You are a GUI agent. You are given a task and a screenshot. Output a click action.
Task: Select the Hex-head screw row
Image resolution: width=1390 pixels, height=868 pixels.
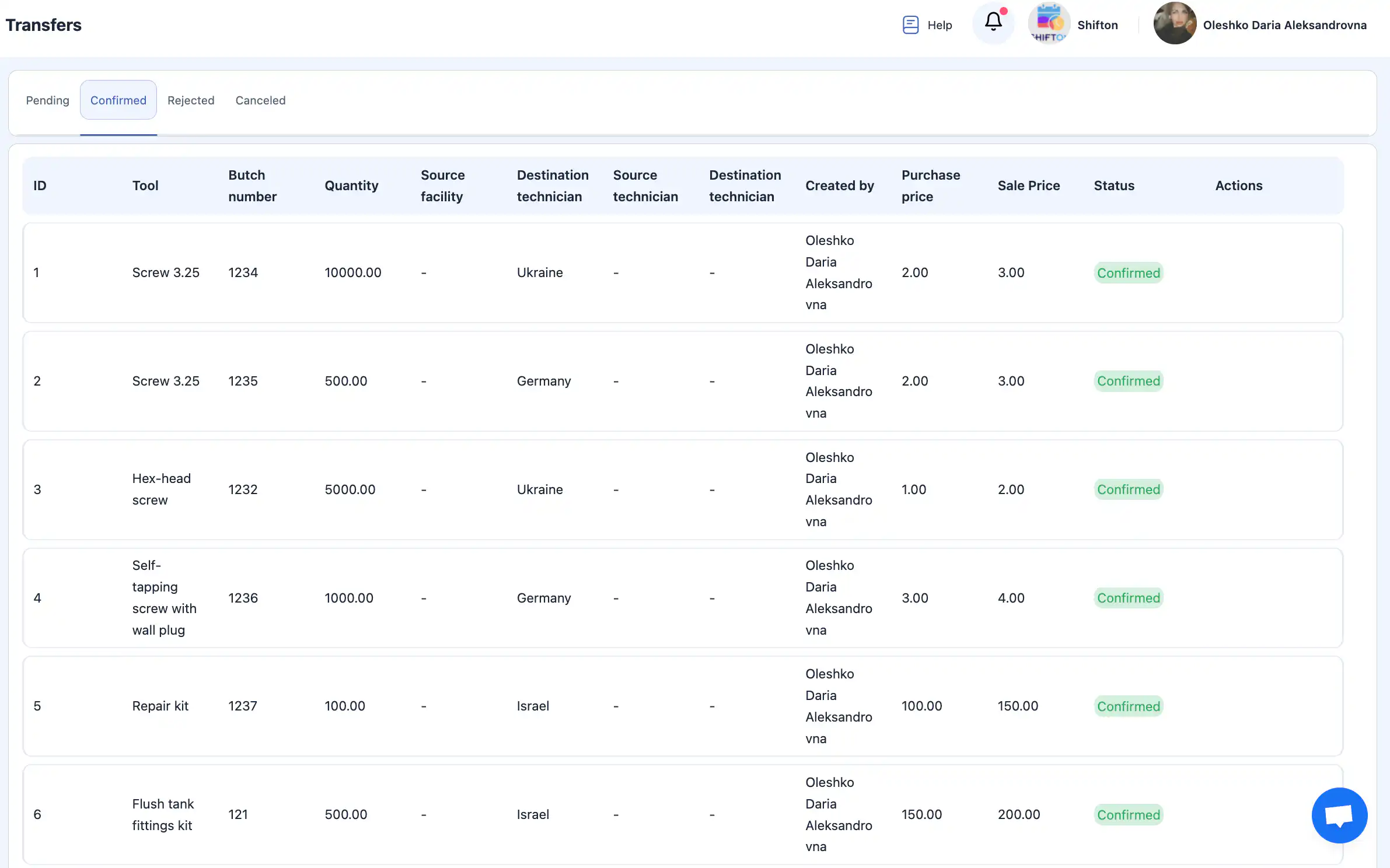pos(161,489)
